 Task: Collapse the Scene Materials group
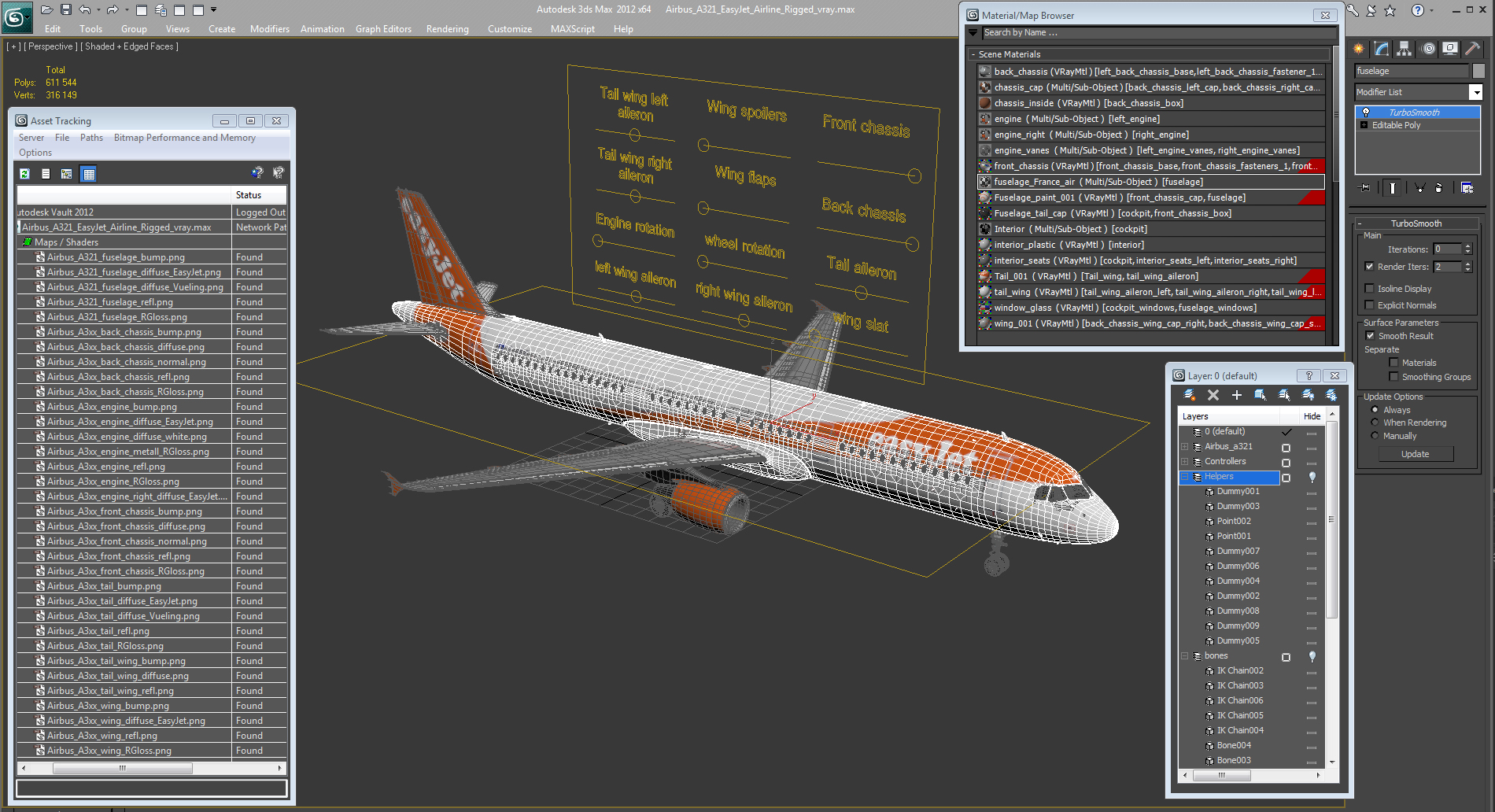[x=973, y=54]
